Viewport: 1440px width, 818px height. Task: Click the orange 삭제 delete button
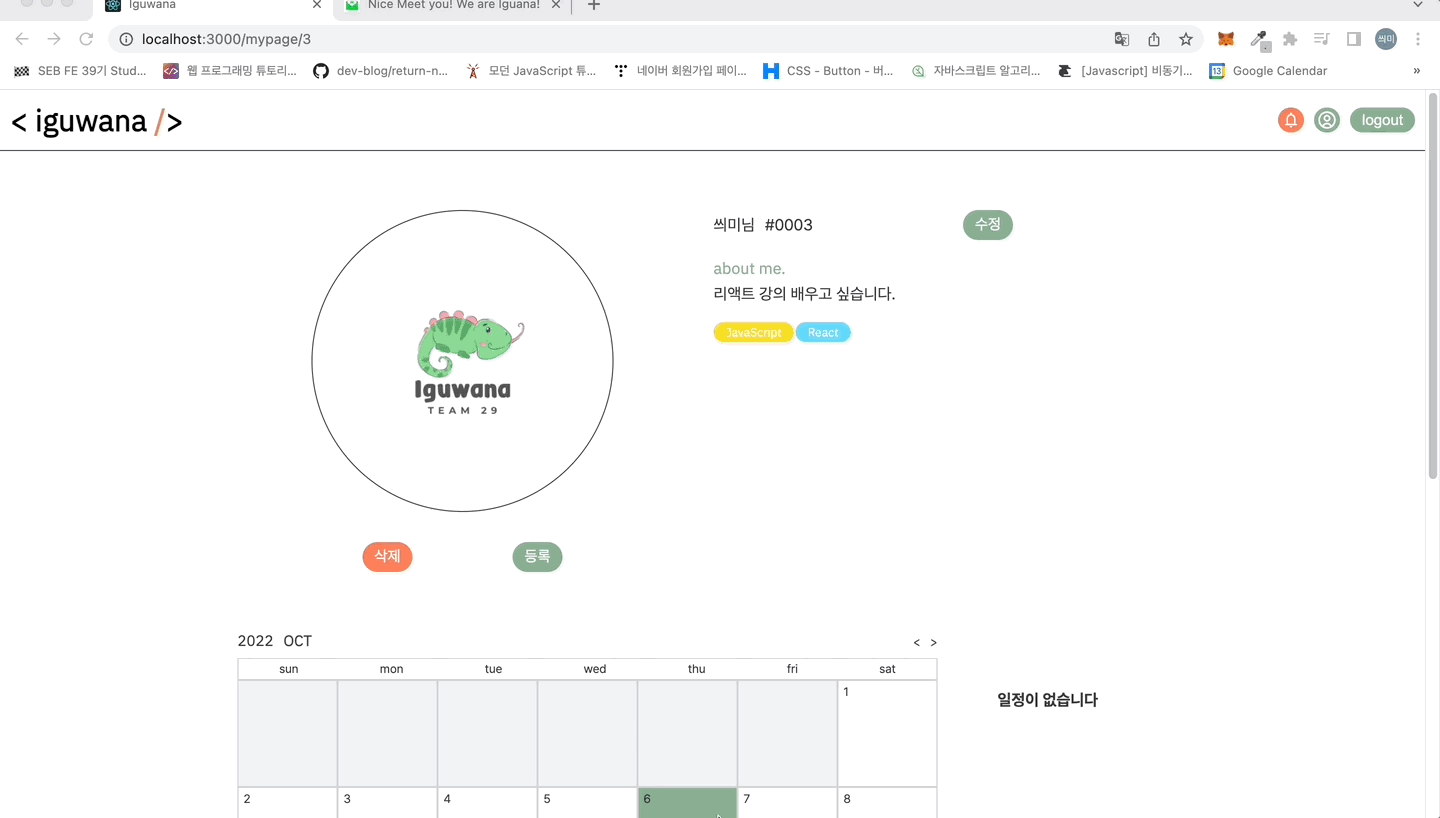pyautogui.click(x=387, y=557)
